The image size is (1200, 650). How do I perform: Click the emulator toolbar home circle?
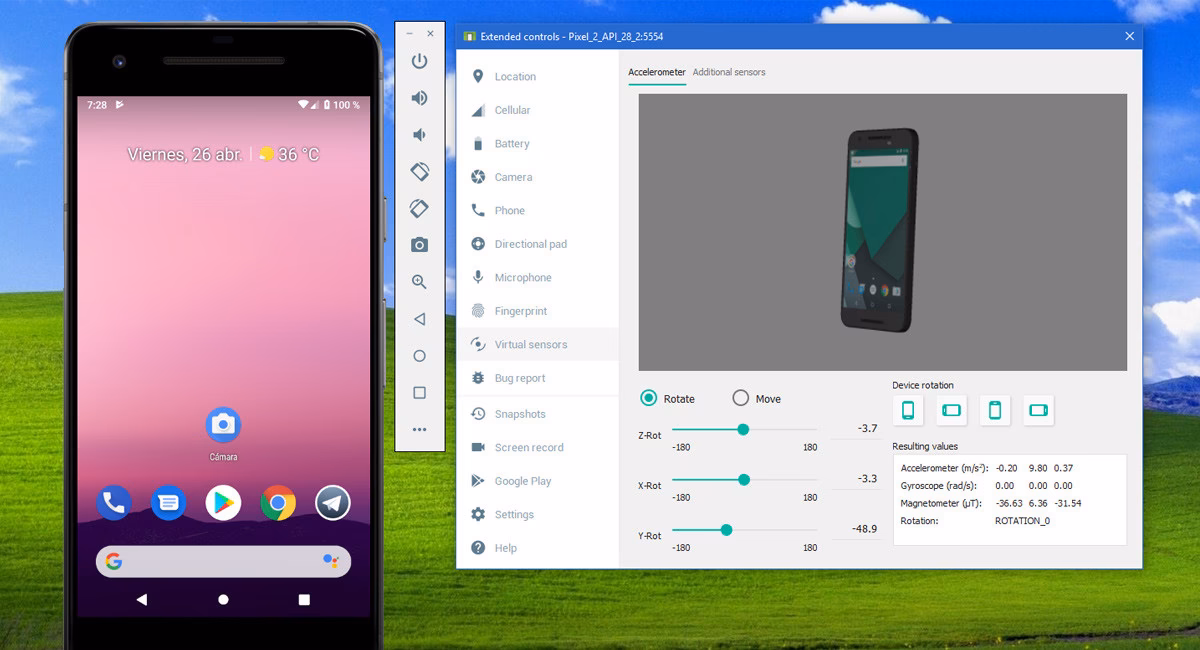419,356
